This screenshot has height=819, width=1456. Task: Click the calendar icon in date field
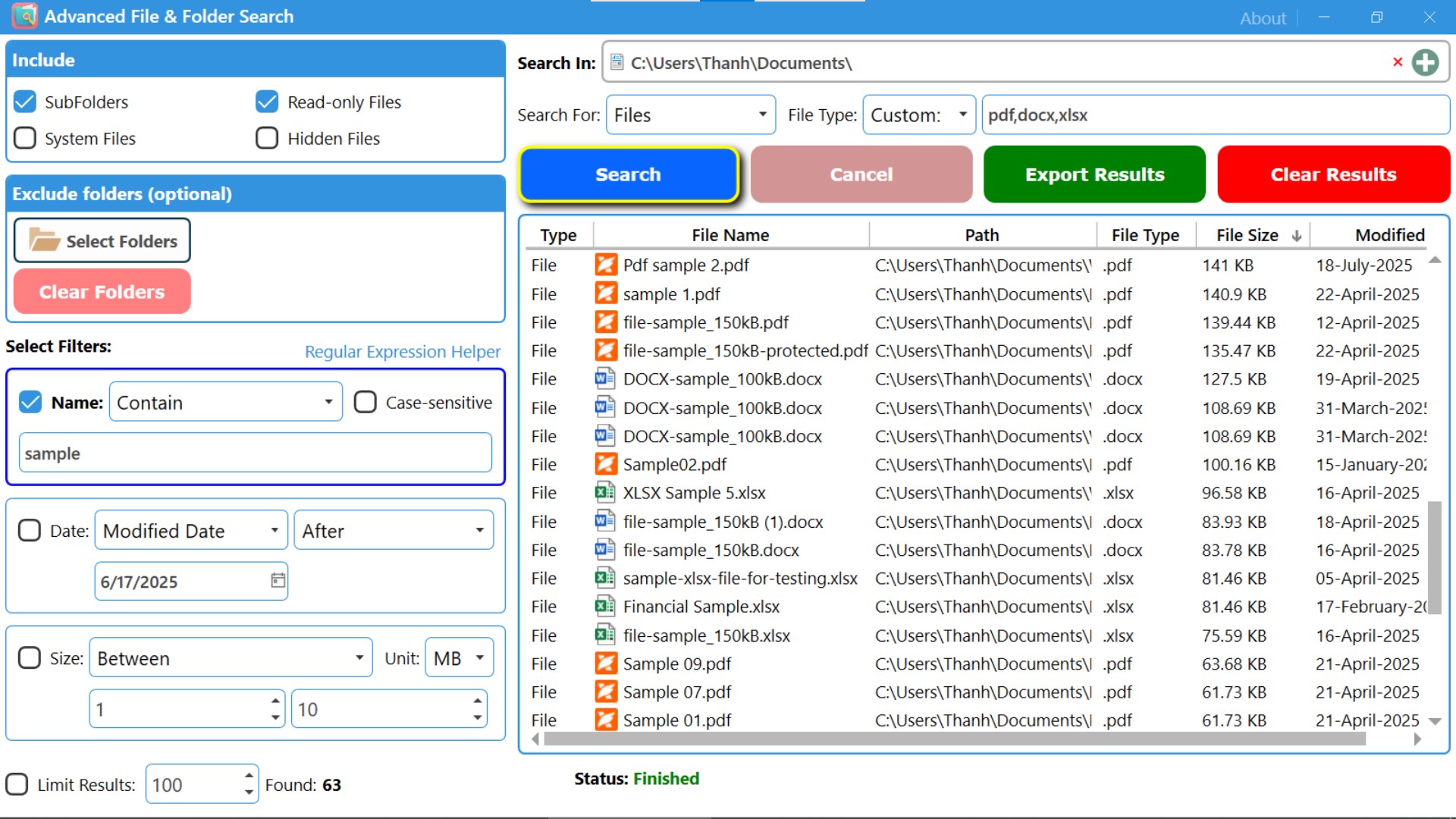(x=278, y=581)
